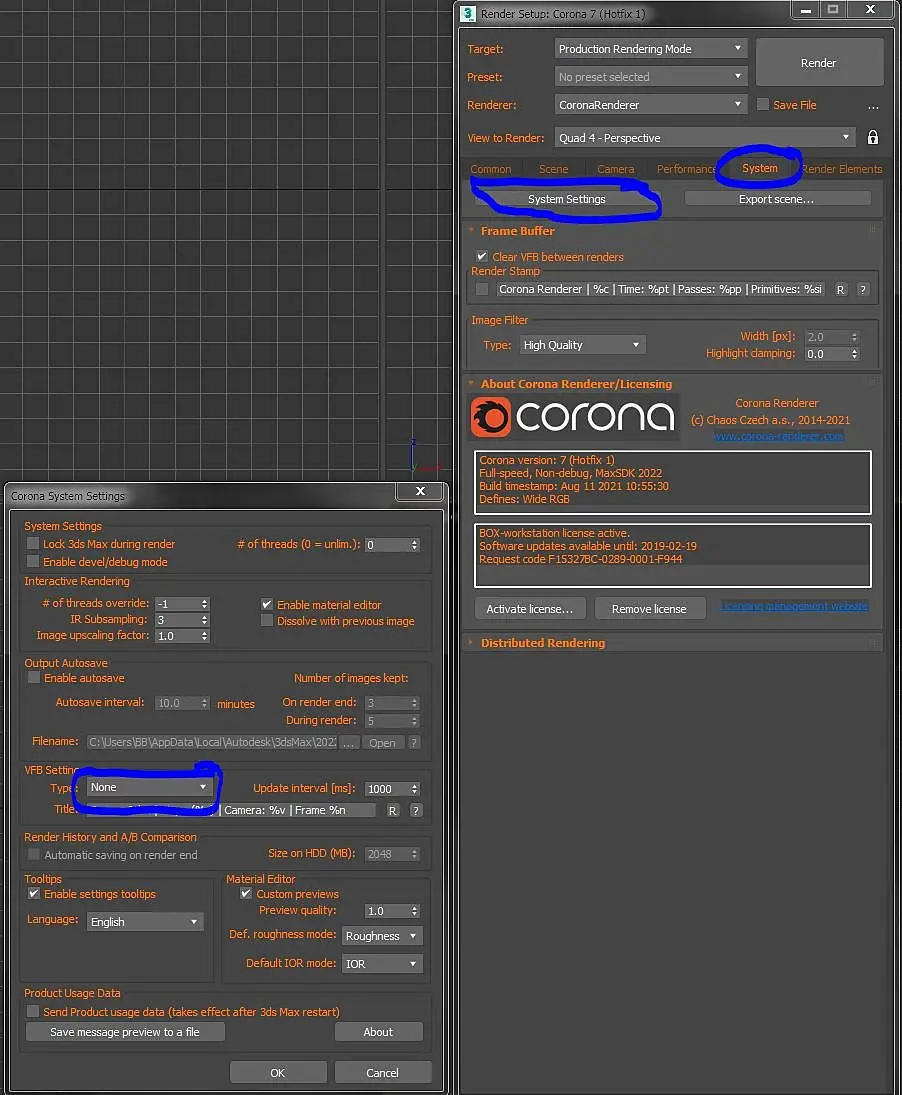Adjust IR Subsampling spinner
The height and width of the screenshot is (1095, 902).
tap(205, 619)
